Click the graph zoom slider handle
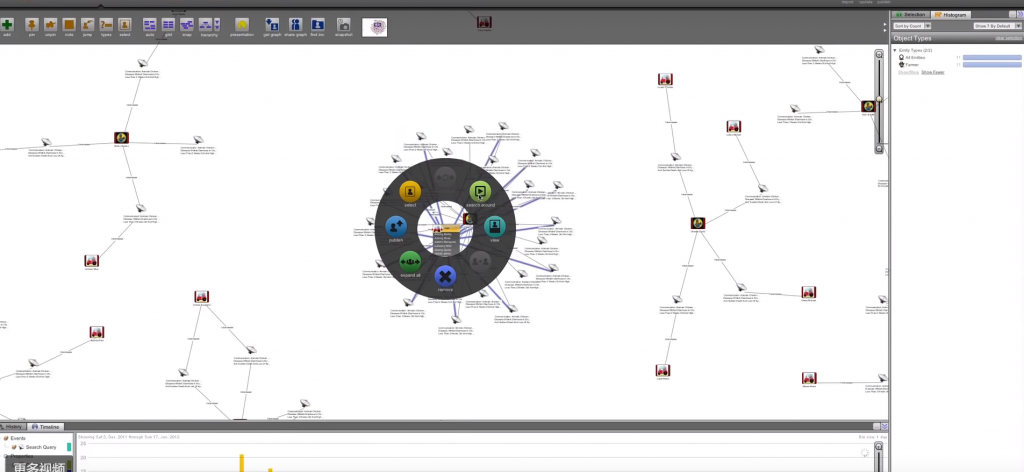1024x472 pixels. (x=879, y=100)
